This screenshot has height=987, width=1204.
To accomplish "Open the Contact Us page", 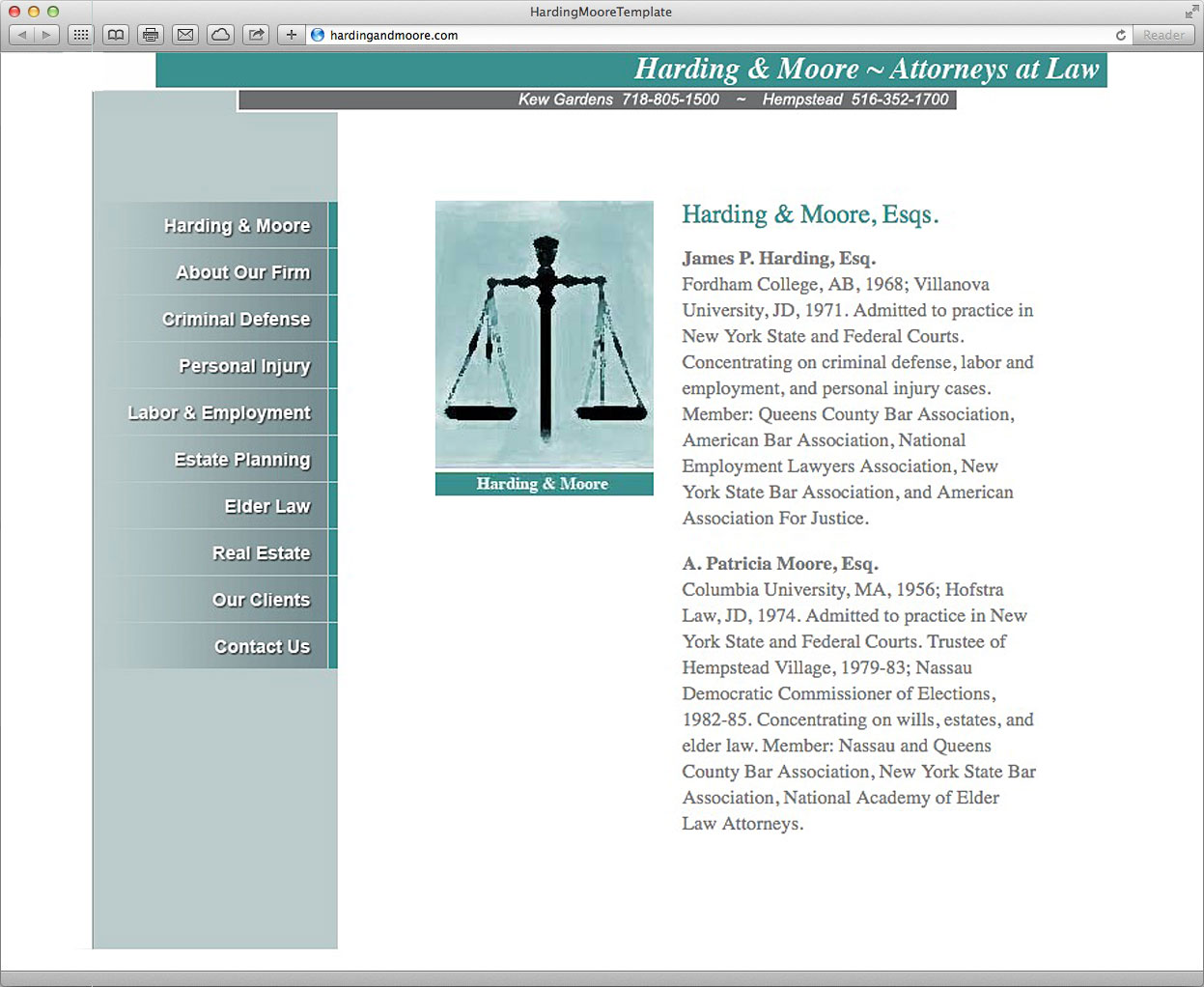I will 262,647.
